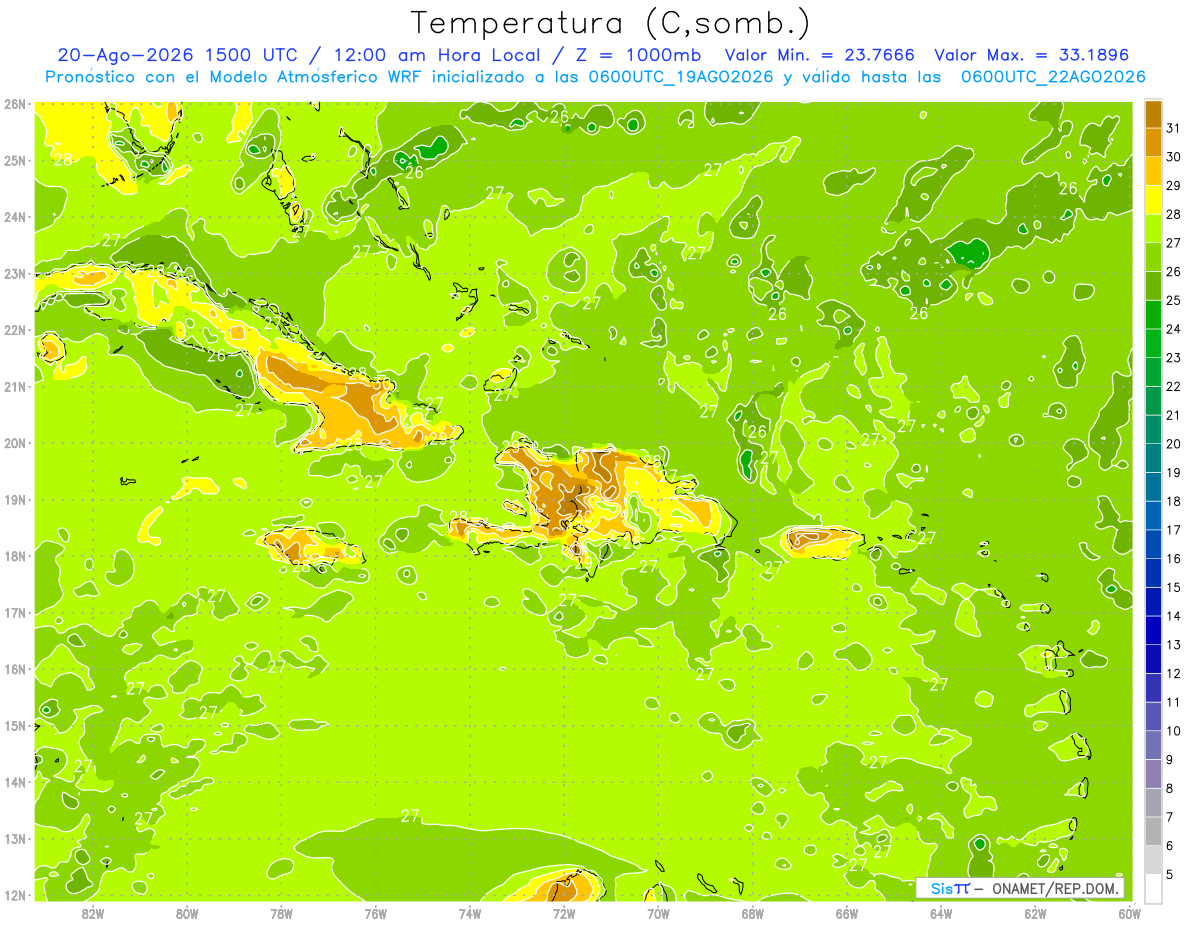The image size is (1200, 927).
Task: Click the legend value 16
Action: pos(1174,559)
